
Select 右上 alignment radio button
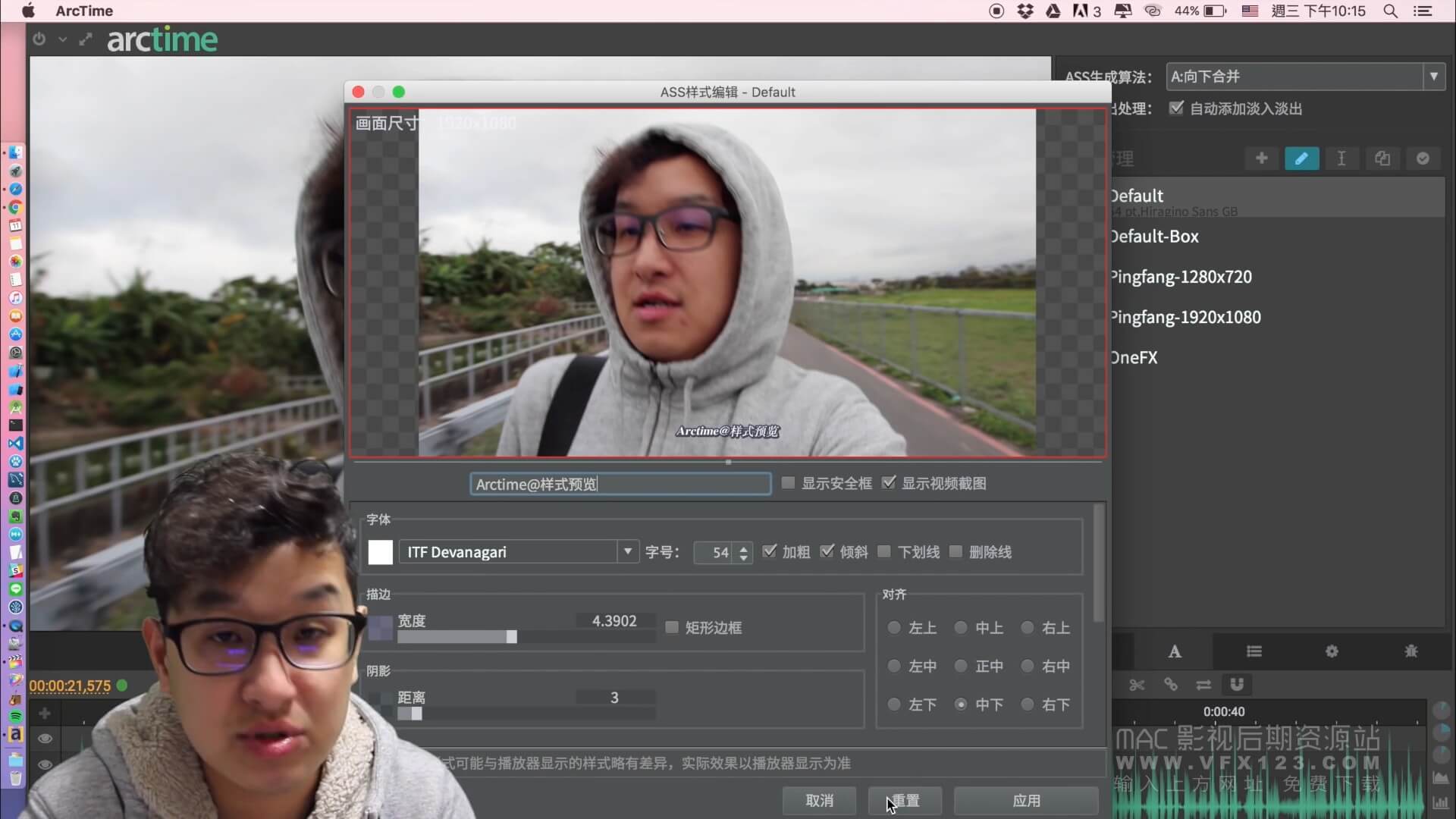(x=1028, y=628)
